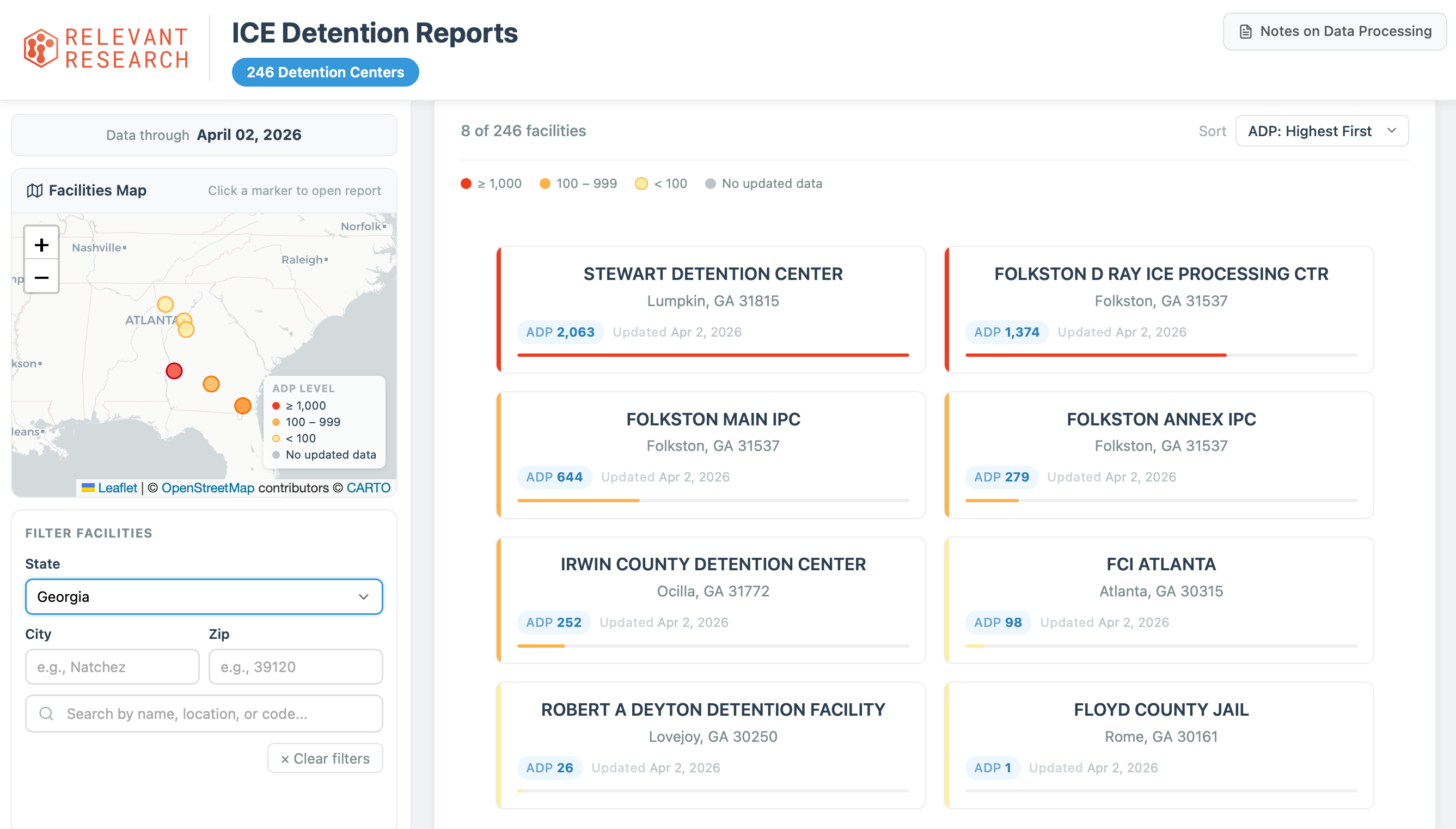Screen dimensions: 1456x829
Task: Click the ADP 1,374 badge
Action: point(1006,332)
